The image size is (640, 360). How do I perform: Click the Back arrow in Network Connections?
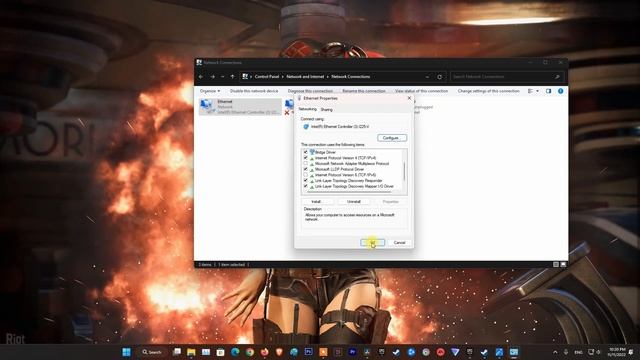point(201,77)
